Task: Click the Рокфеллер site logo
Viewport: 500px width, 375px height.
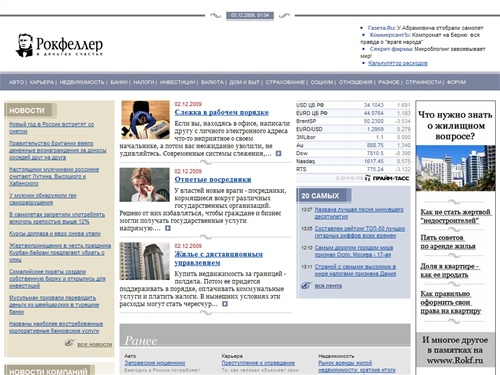Action: (x=59, y=45)
